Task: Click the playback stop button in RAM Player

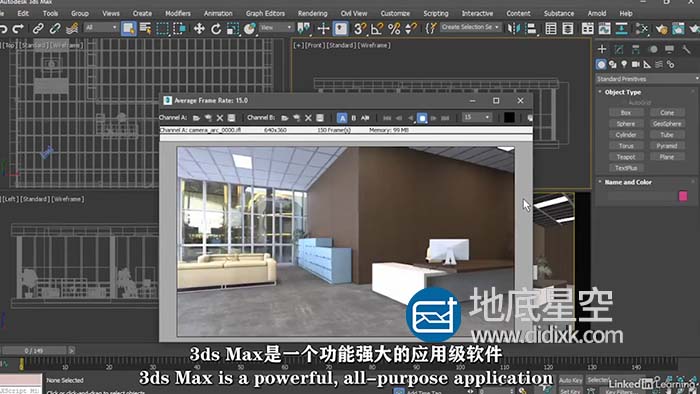Action: pos(422,118)
